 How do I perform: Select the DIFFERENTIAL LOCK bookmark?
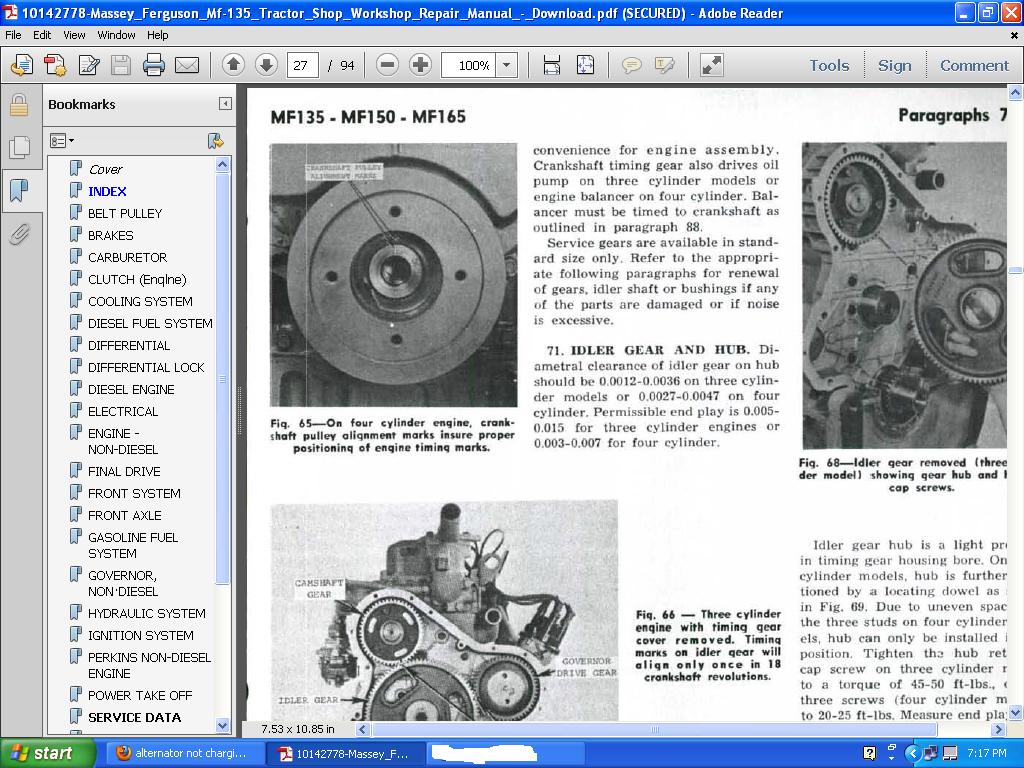pos(146,368)
